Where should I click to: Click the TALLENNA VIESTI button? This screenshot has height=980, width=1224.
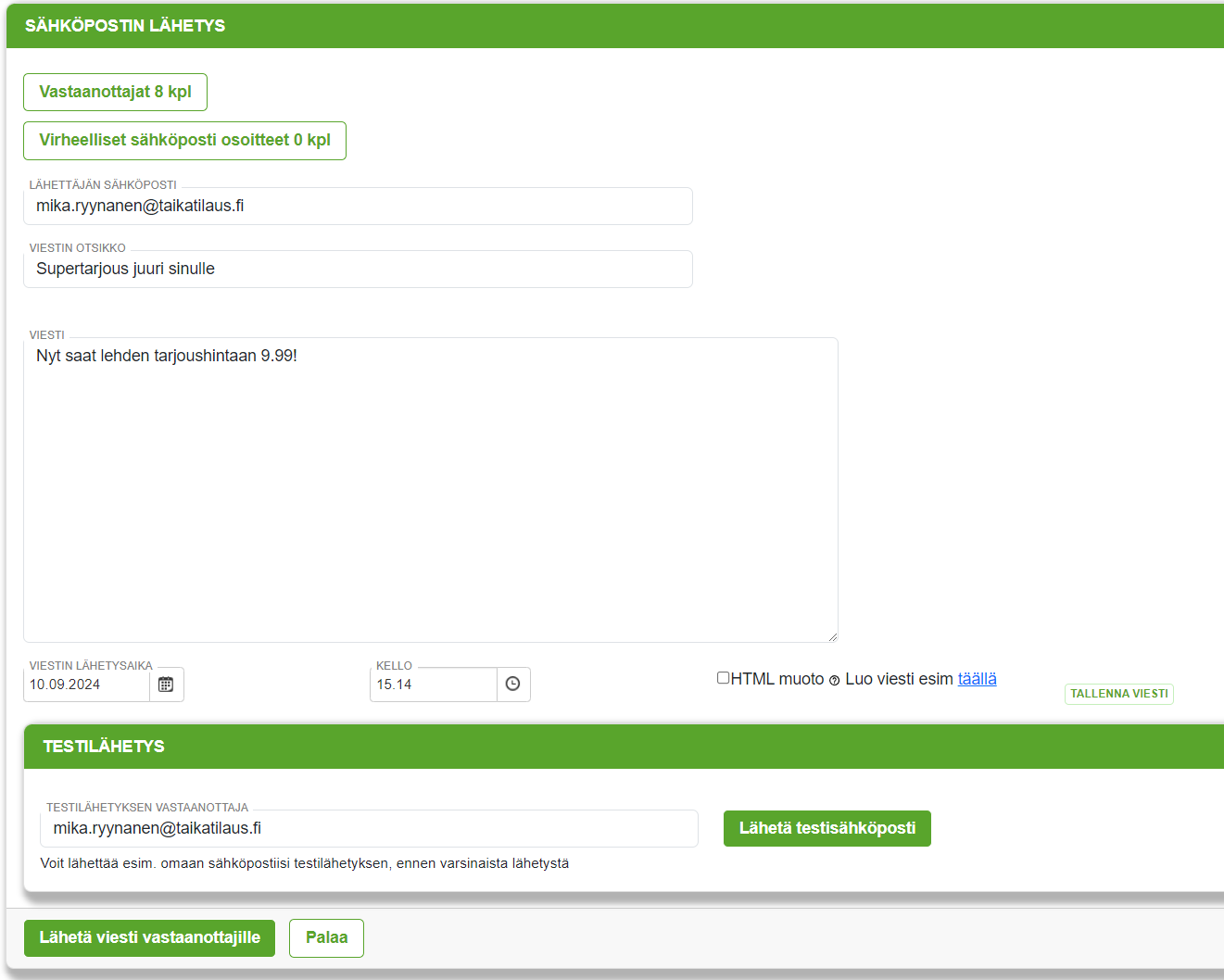[1118, 694]
